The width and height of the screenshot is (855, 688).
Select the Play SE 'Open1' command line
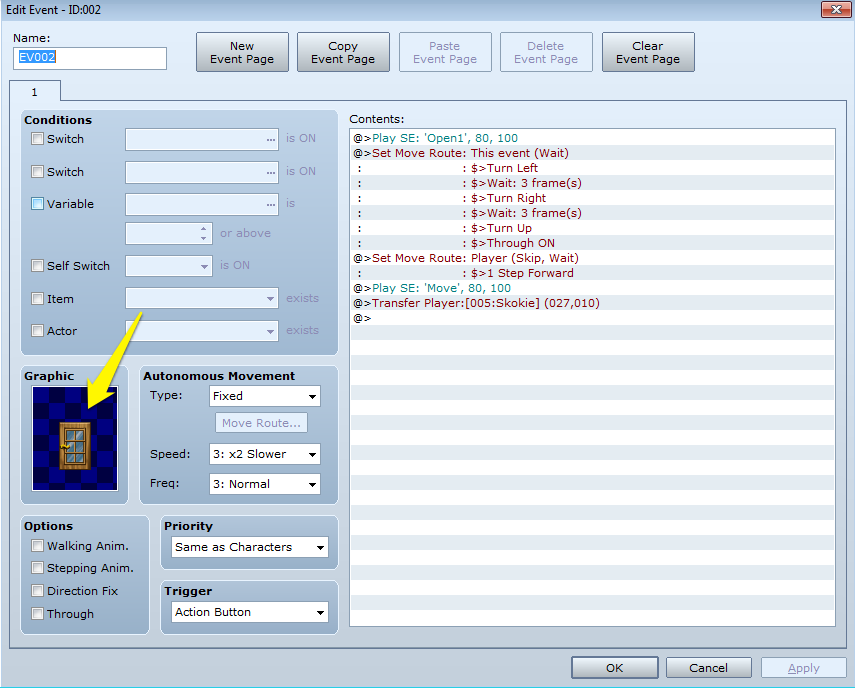coord(593,138)
